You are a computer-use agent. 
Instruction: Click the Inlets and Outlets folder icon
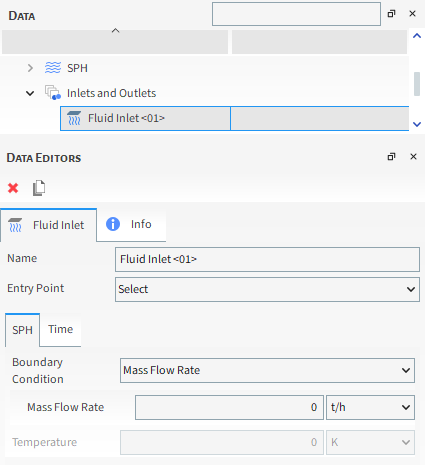point(53,93)
